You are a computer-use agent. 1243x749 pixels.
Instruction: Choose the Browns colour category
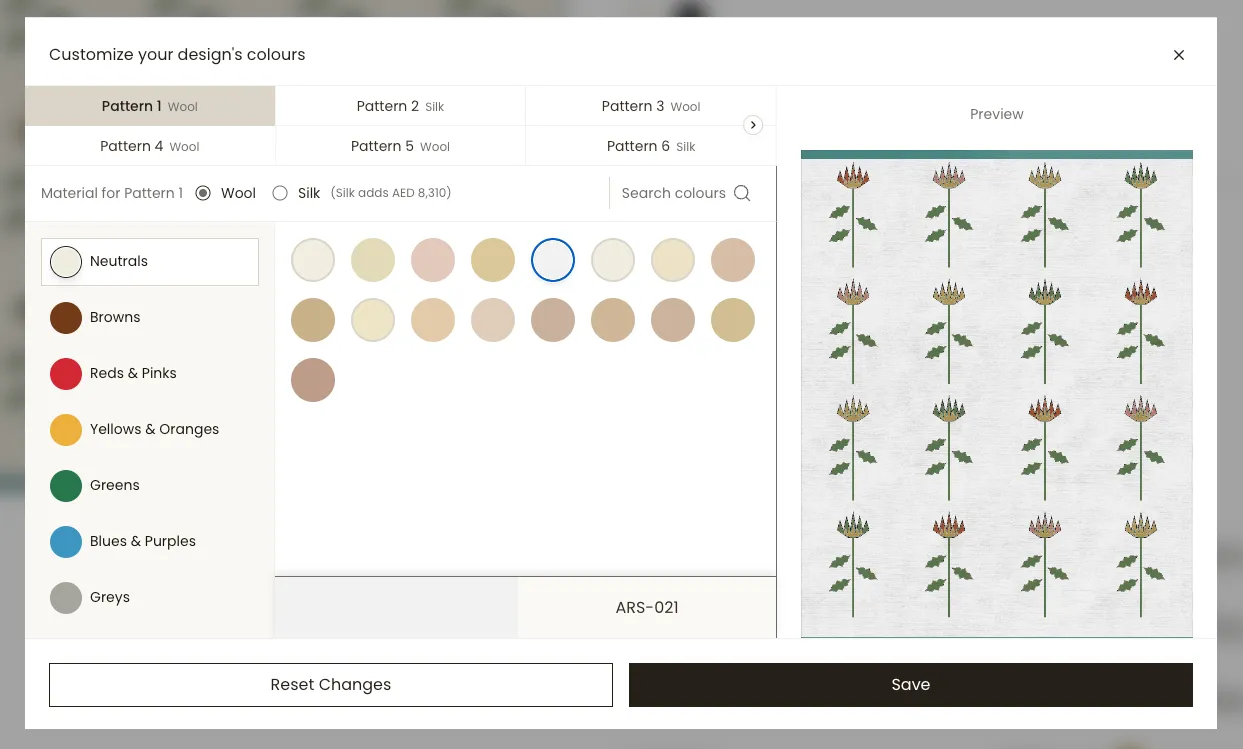(150, 318)
